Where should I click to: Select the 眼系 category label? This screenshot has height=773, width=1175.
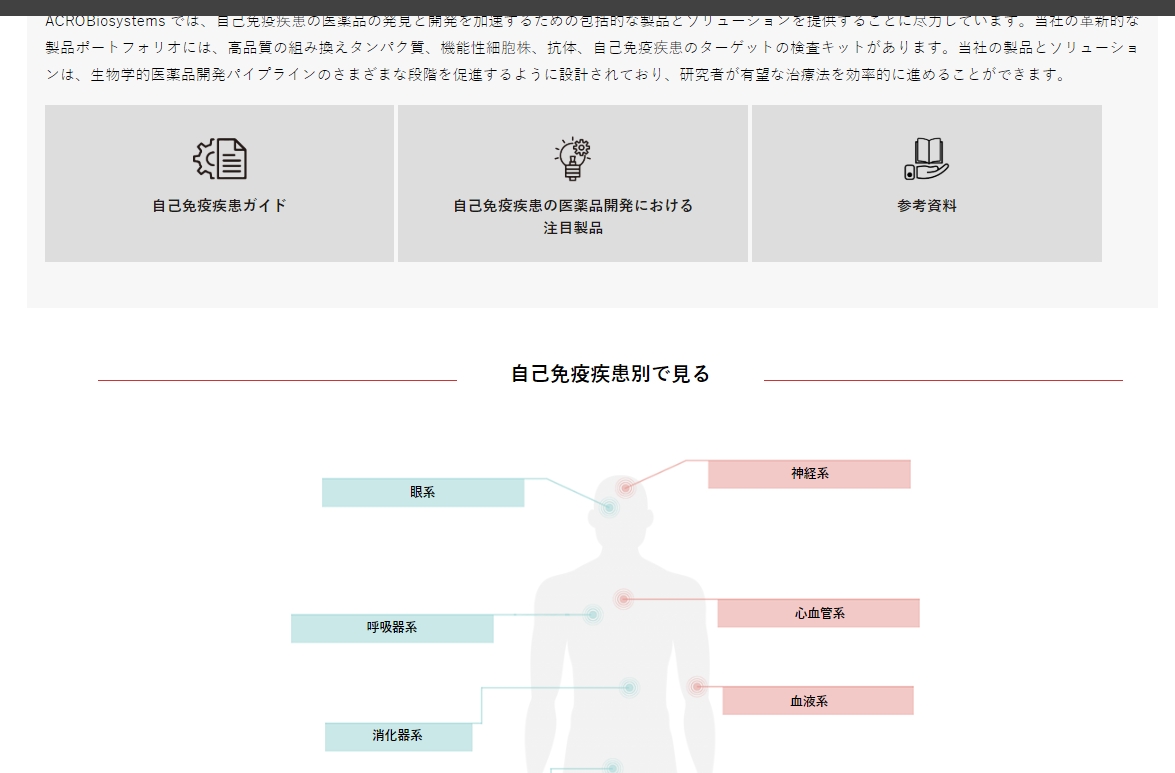(x=423, y=493)
